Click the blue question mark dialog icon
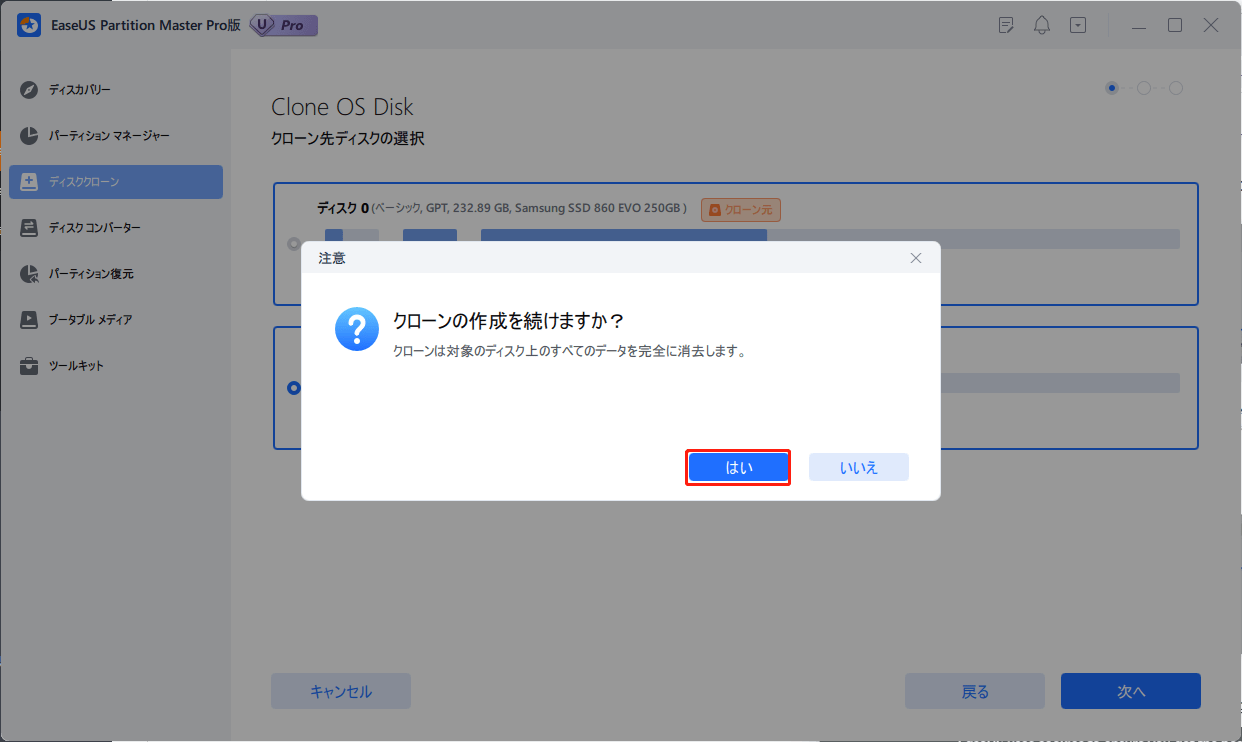The width and height of the screenshot is (1242, 742). tap(356, 329)
